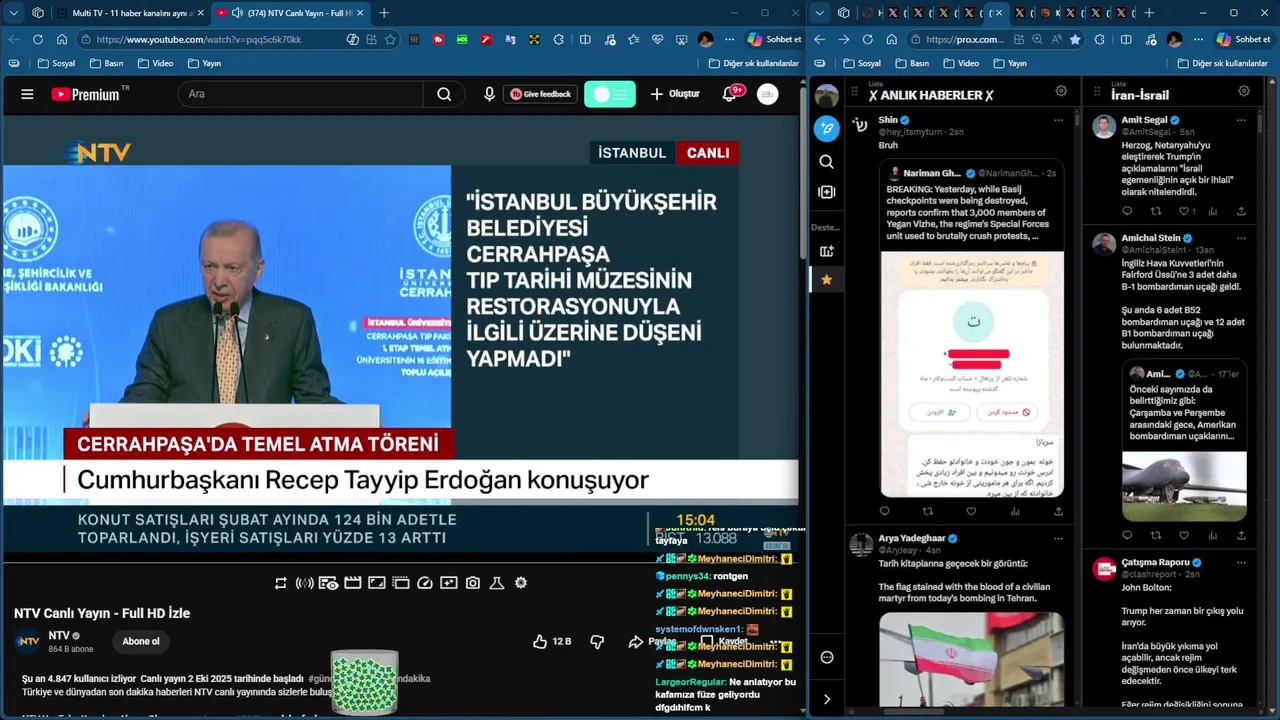
Task: Select the NTV Canlı Yayın browser tab
Action: pos(290,13)
